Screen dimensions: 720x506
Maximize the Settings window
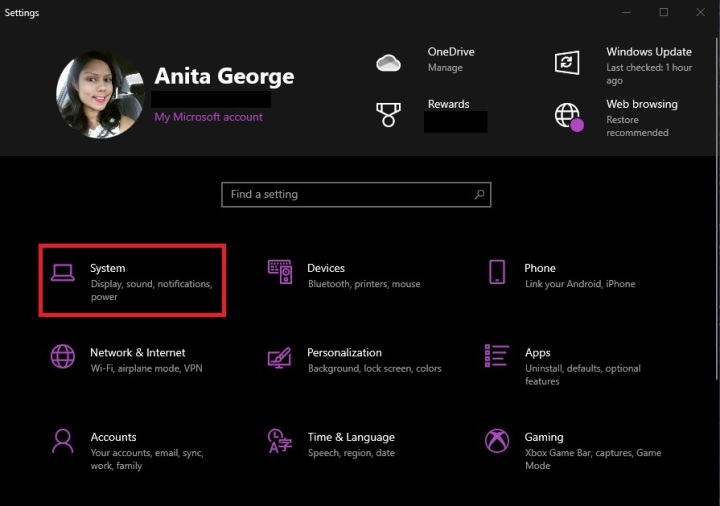pos(664,12)
